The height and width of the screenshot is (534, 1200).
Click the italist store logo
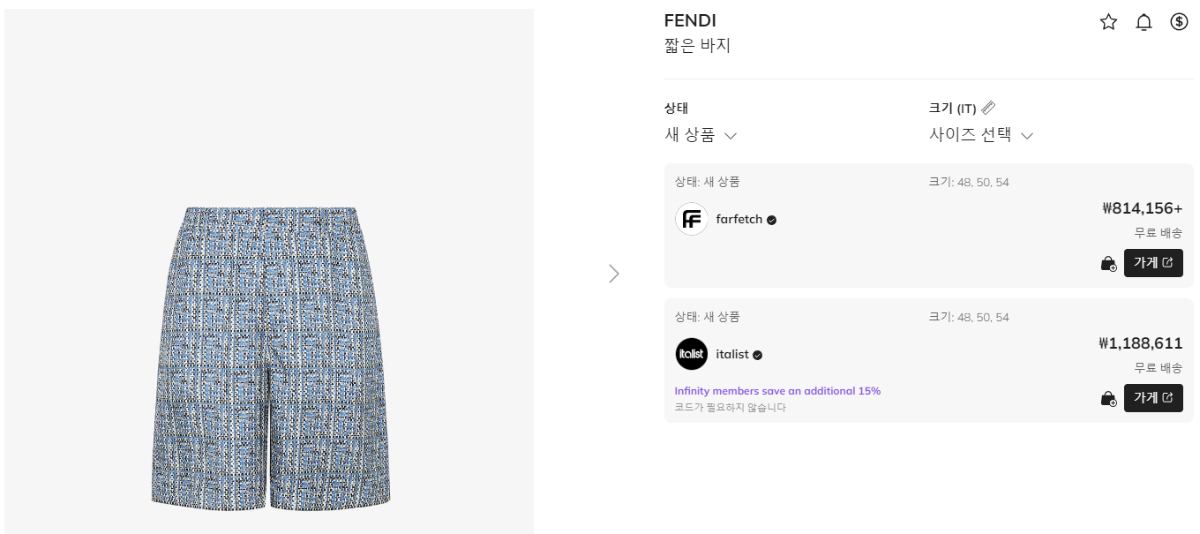(692, 354)
